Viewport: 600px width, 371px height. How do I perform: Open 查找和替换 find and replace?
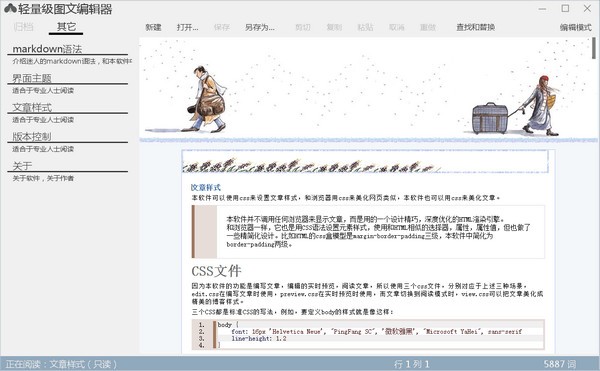coord(476,27)
